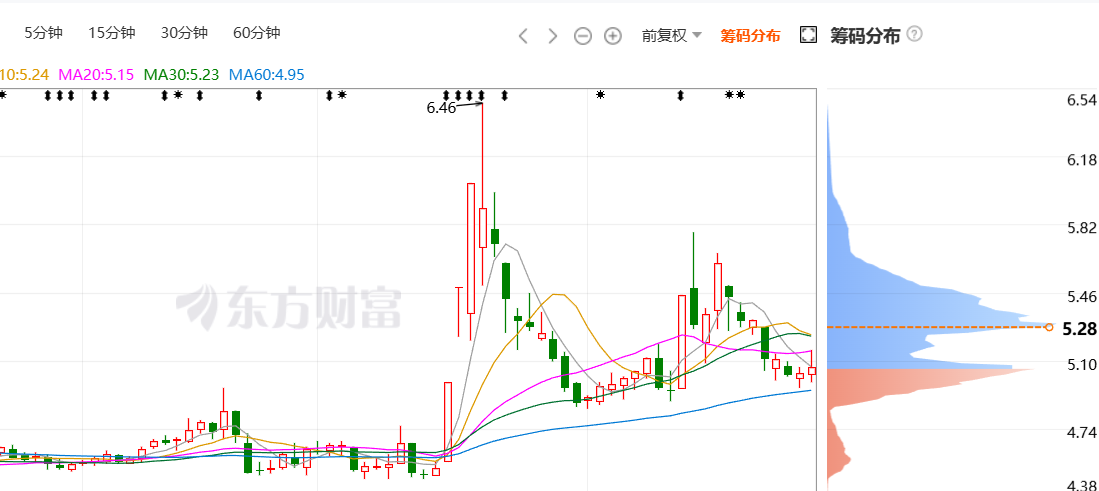Image resolution: width=1099 pixels, height=491 pixels.
Task: Switch to the 15分钟 chart period
Action: 112,33
